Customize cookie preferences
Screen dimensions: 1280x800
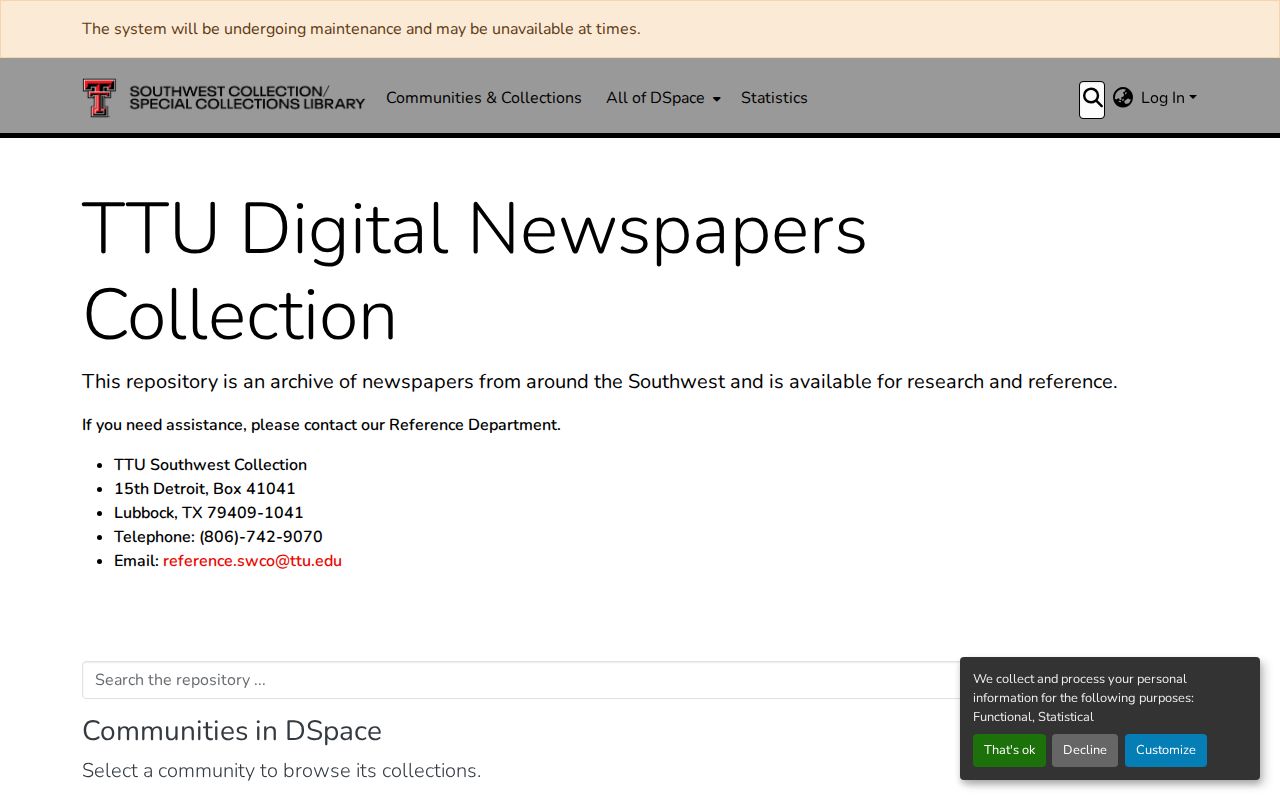(1166, 750)
